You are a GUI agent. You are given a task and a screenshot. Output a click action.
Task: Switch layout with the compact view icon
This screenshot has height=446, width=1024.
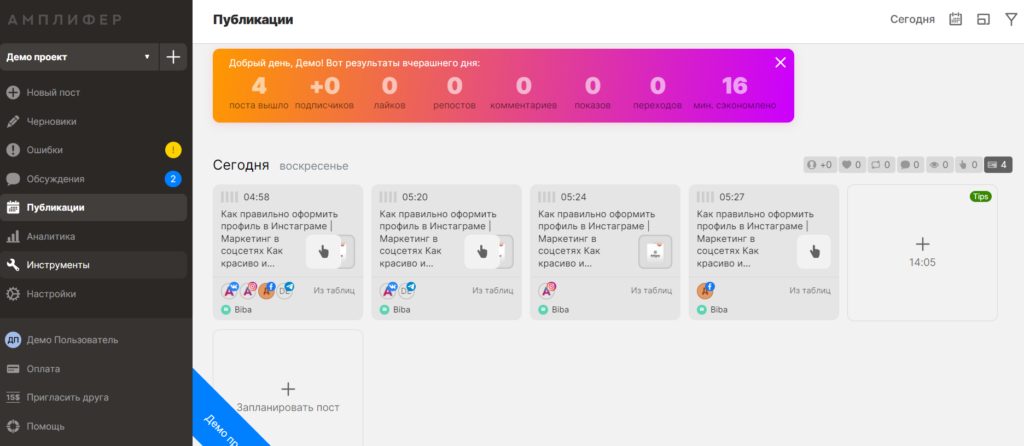pyautogui.click(x=983, y=19)
